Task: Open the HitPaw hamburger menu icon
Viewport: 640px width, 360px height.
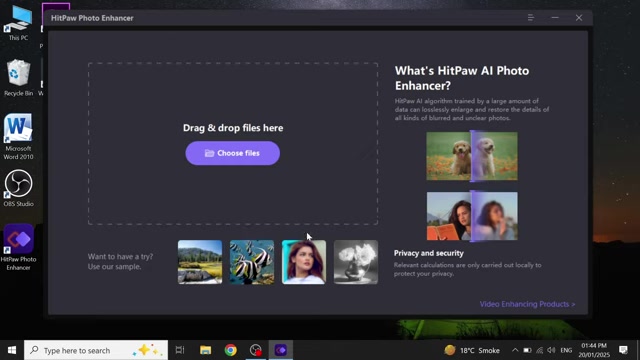Action: [531, 18]
